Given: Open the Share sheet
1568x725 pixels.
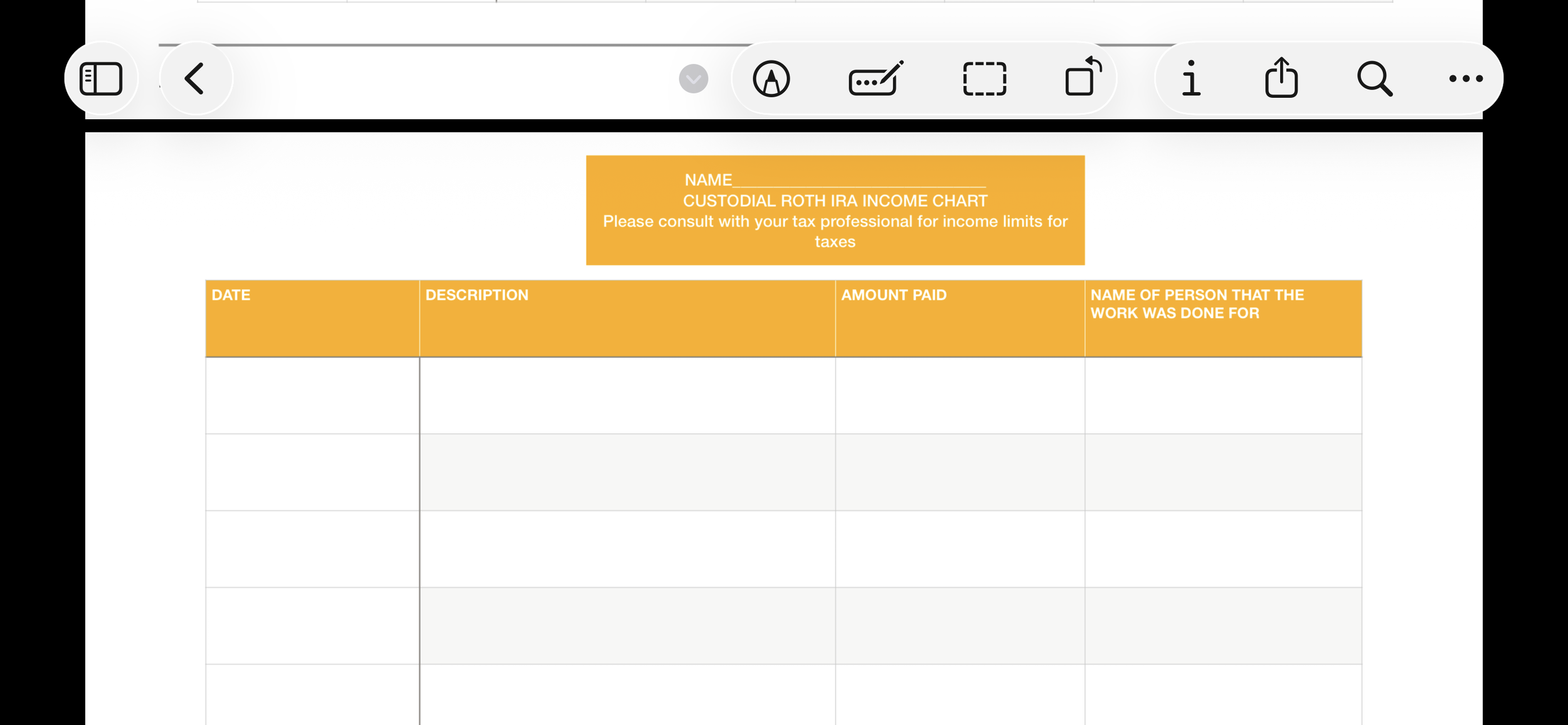Looking at the screenshot, I should tap(1281, 78).
